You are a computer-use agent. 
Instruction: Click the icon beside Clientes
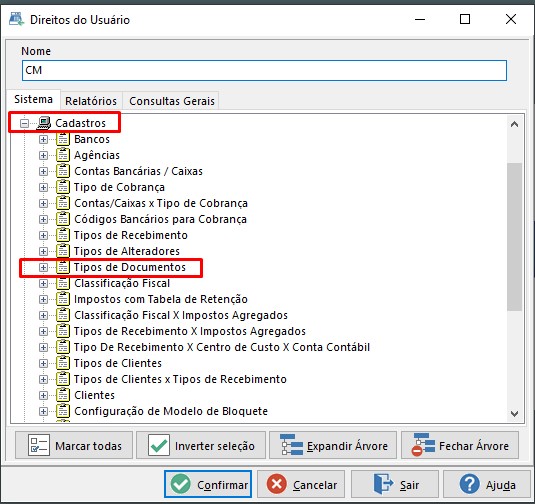pos(63,395)
